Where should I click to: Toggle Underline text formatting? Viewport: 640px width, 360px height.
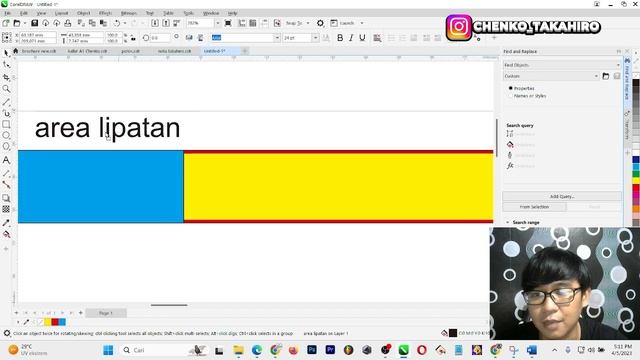click(362, 38)
